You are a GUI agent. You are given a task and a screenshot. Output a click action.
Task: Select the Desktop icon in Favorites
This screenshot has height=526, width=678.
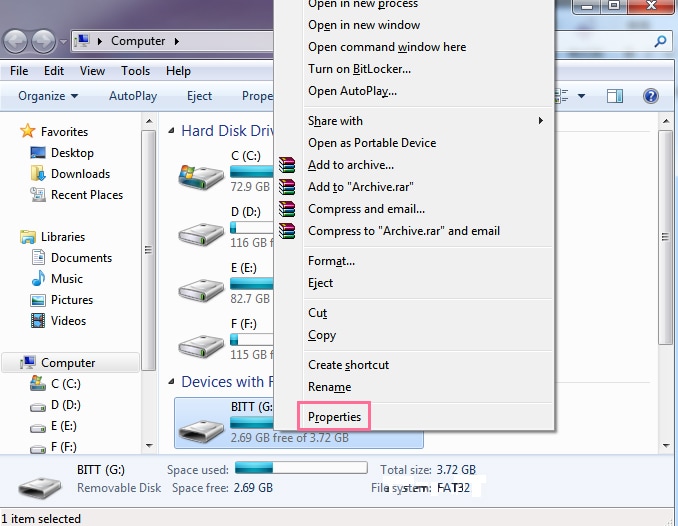(38, 153)
